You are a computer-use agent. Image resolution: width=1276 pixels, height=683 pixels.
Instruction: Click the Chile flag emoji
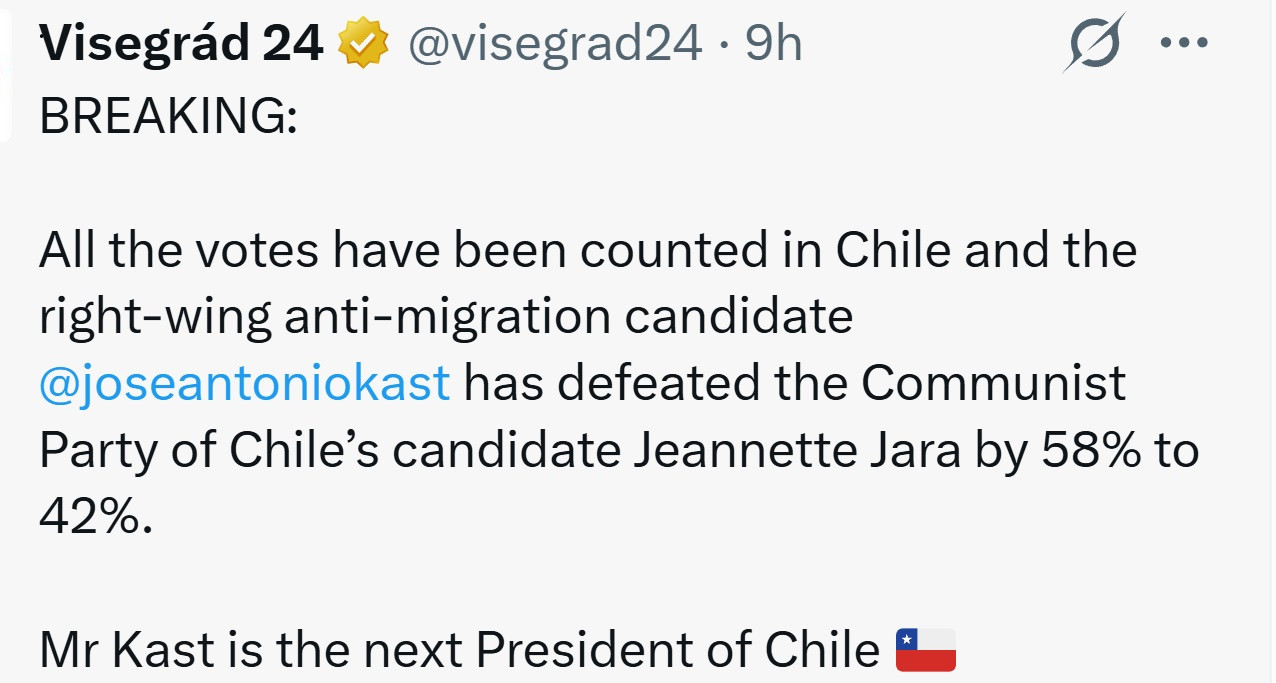click(926, 650)
